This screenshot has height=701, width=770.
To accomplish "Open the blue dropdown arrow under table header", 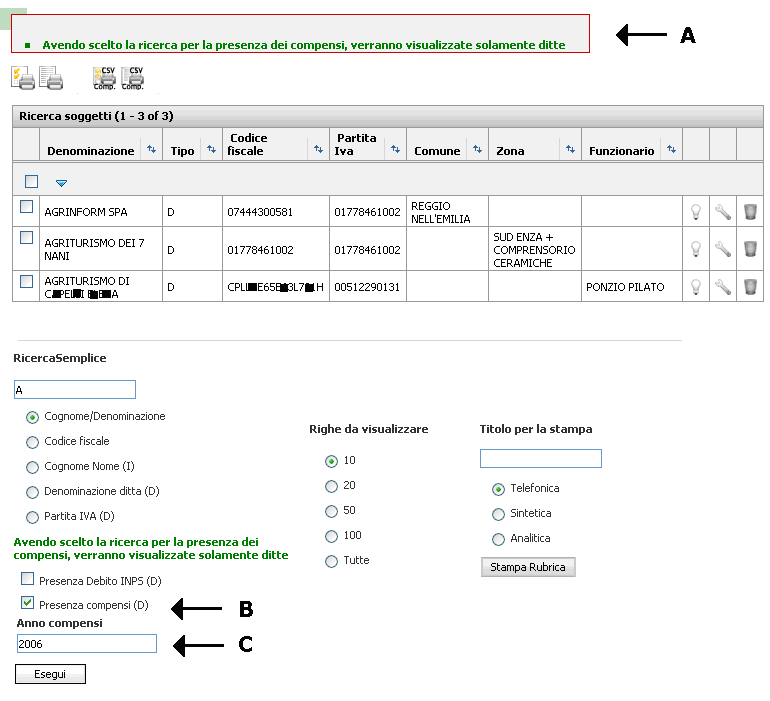I will click(61, 183).
